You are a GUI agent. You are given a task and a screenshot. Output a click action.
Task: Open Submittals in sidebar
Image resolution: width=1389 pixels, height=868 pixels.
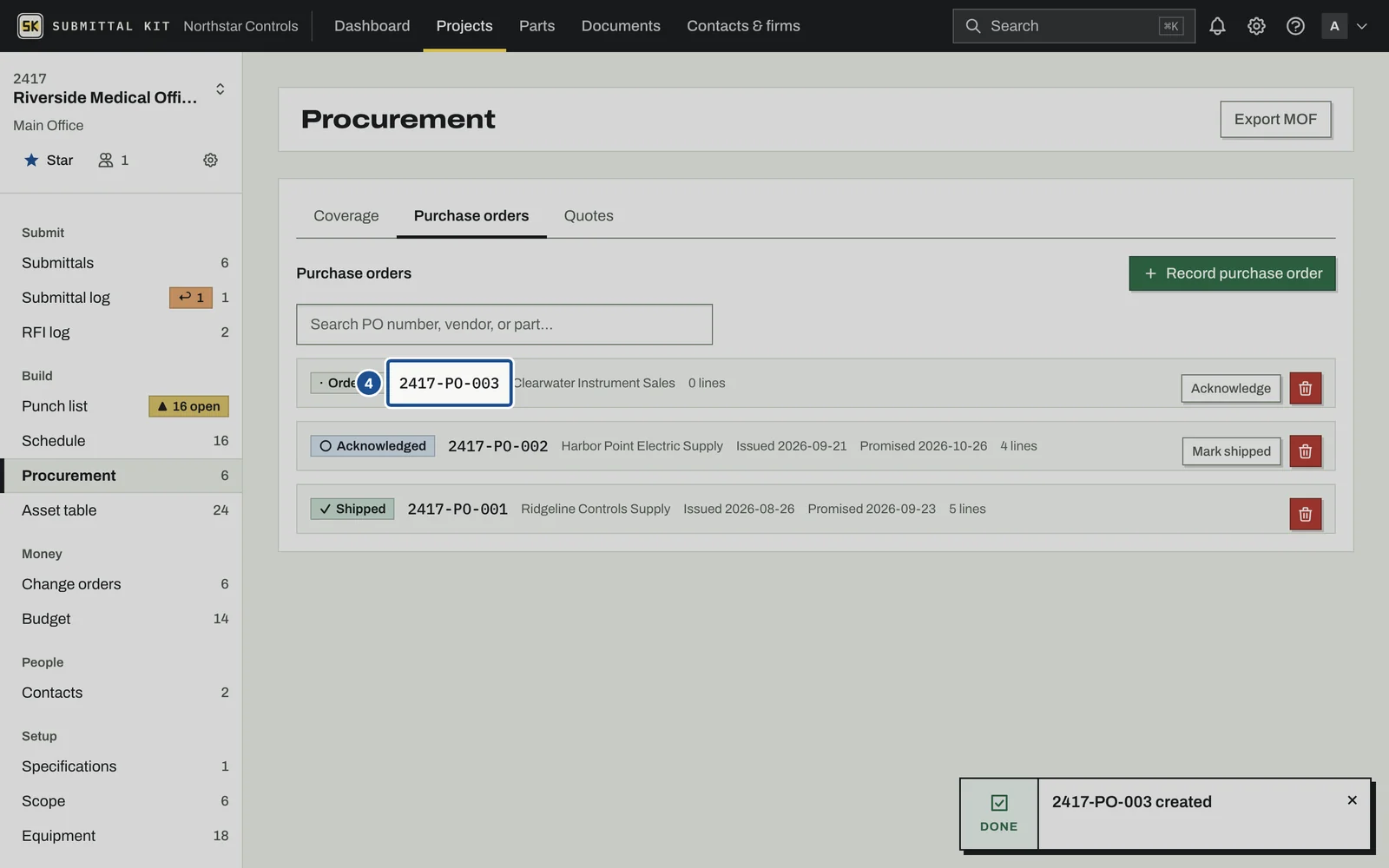click(122, 263)
